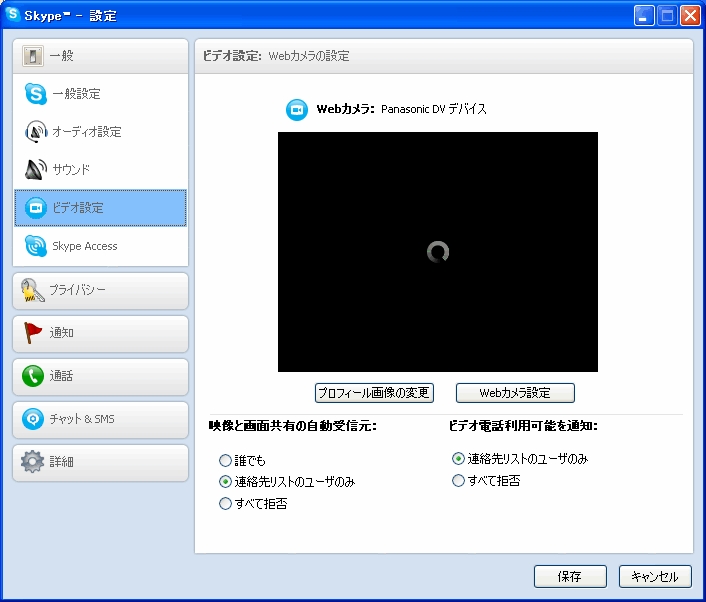
Task: Click the Skype logo beside 一般設定
Action: [x=36, y=94]
